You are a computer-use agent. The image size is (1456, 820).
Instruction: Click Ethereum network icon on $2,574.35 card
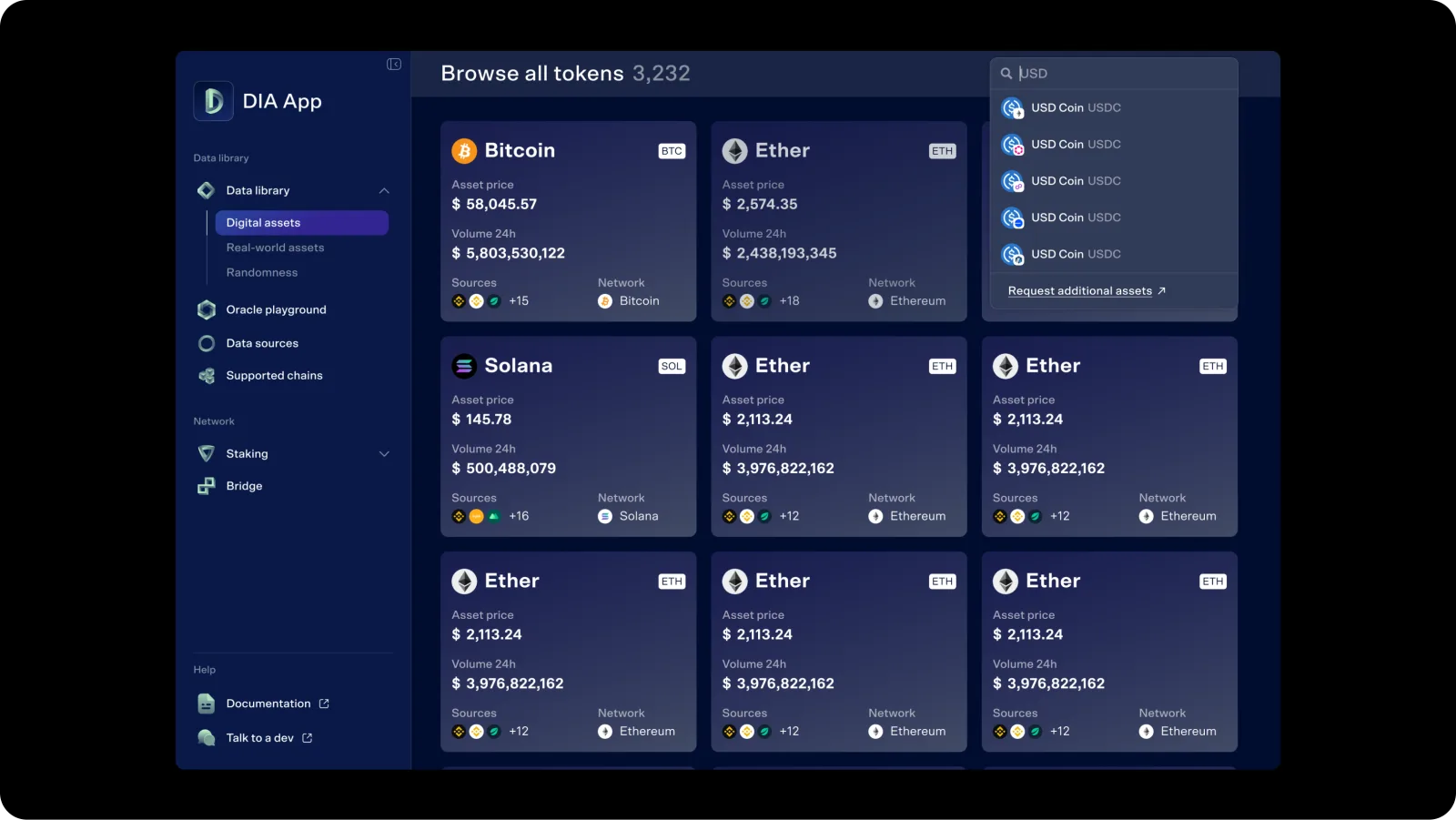tap(875, 301)
